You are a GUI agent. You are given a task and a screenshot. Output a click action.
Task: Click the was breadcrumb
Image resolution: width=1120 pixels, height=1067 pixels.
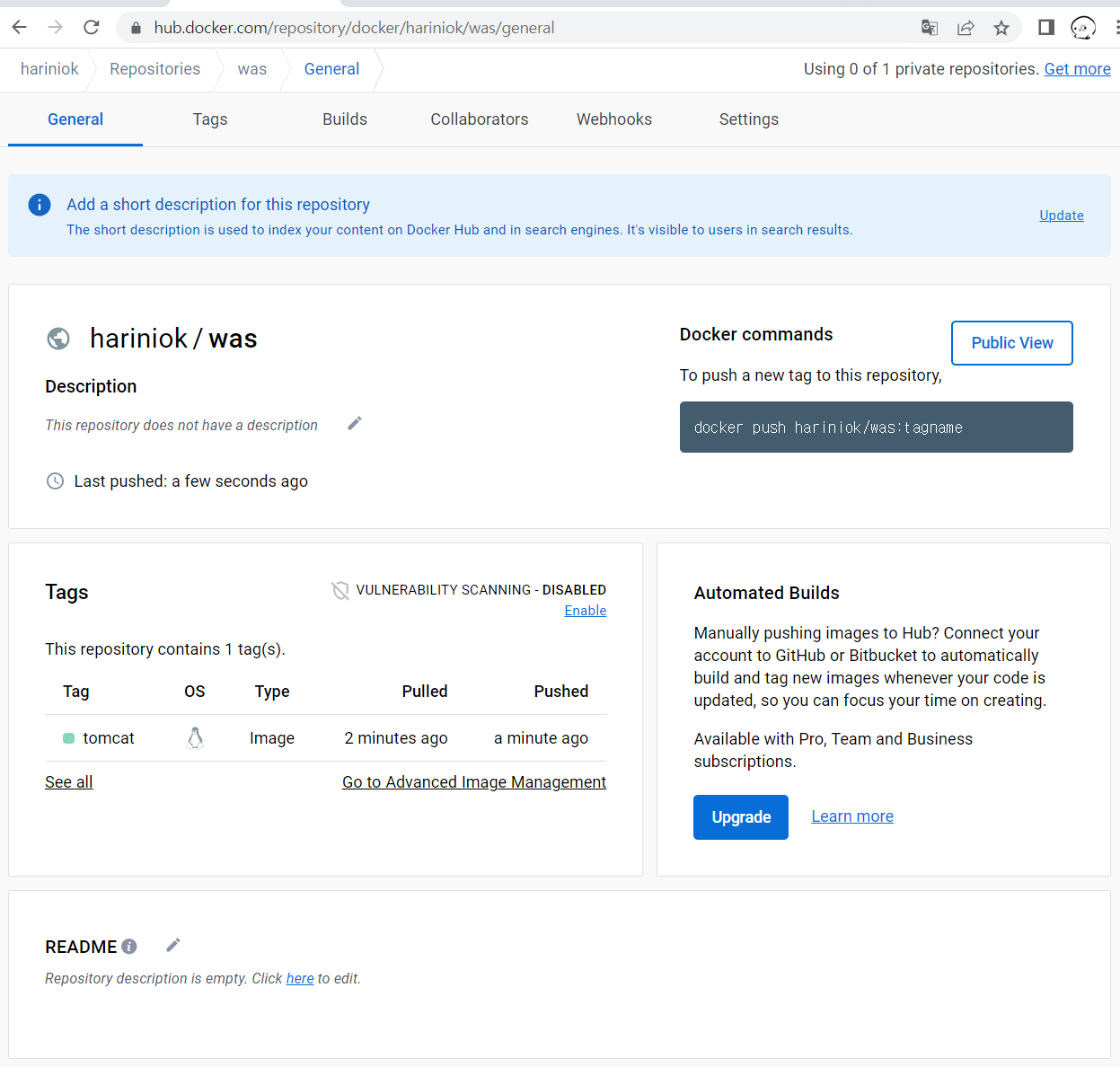click(x=252, y=69)
